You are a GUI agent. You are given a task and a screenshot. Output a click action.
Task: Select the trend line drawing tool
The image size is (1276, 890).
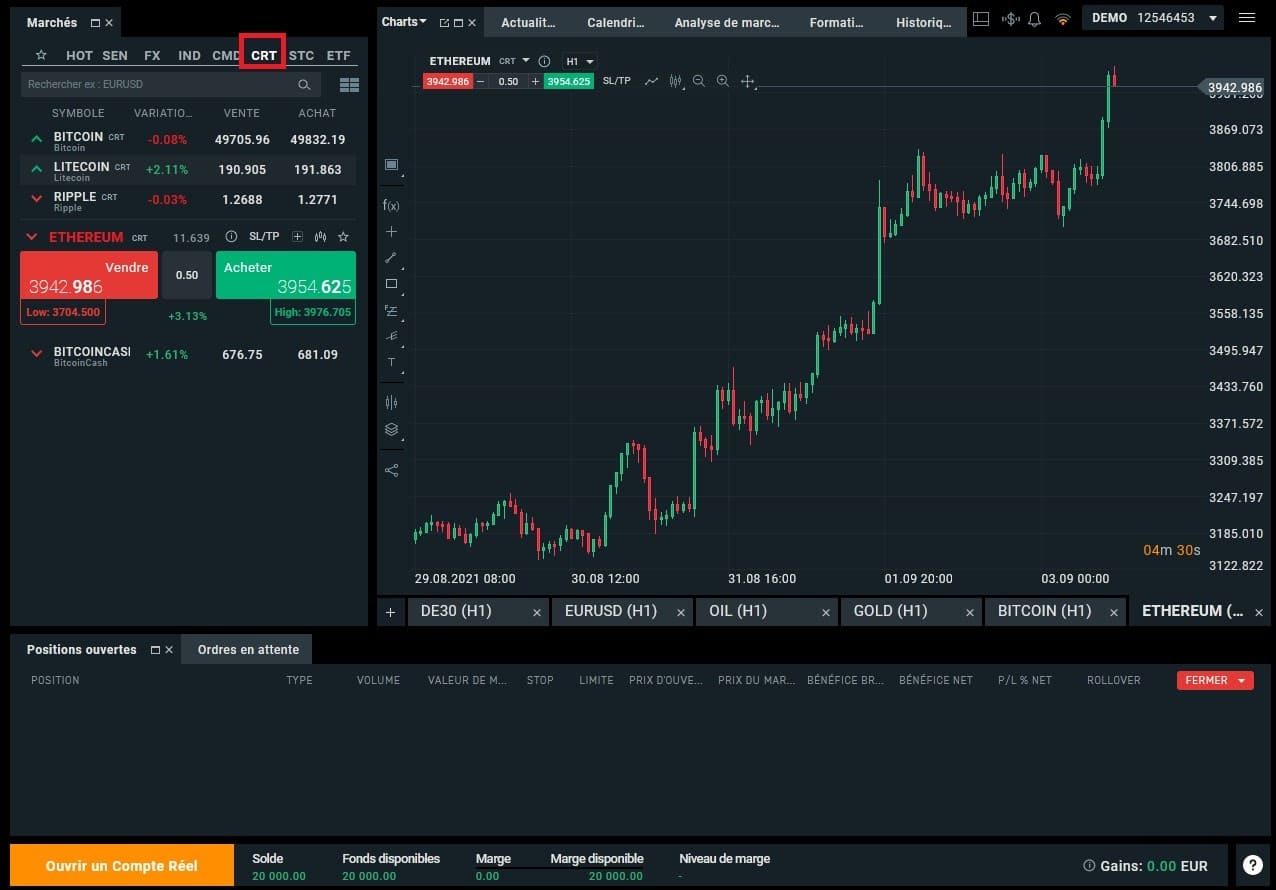click(391, 257)
